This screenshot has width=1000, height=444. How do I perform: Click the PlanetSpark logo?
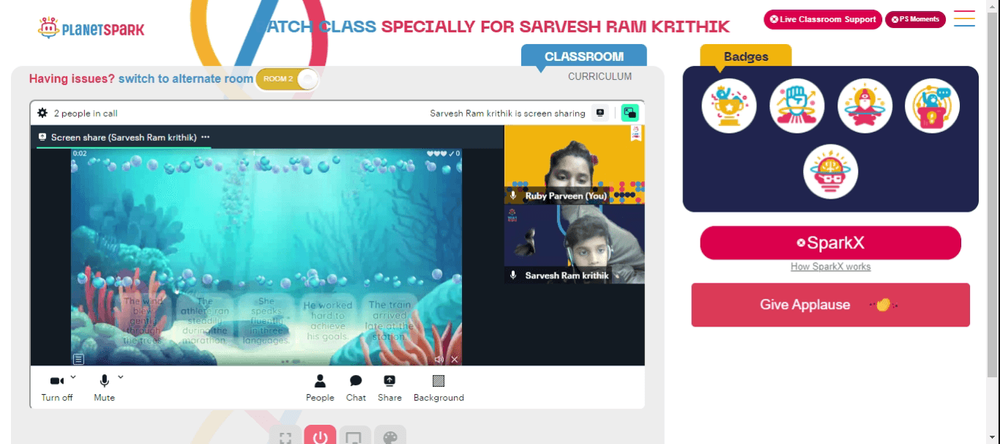click(x=91, y=28)
